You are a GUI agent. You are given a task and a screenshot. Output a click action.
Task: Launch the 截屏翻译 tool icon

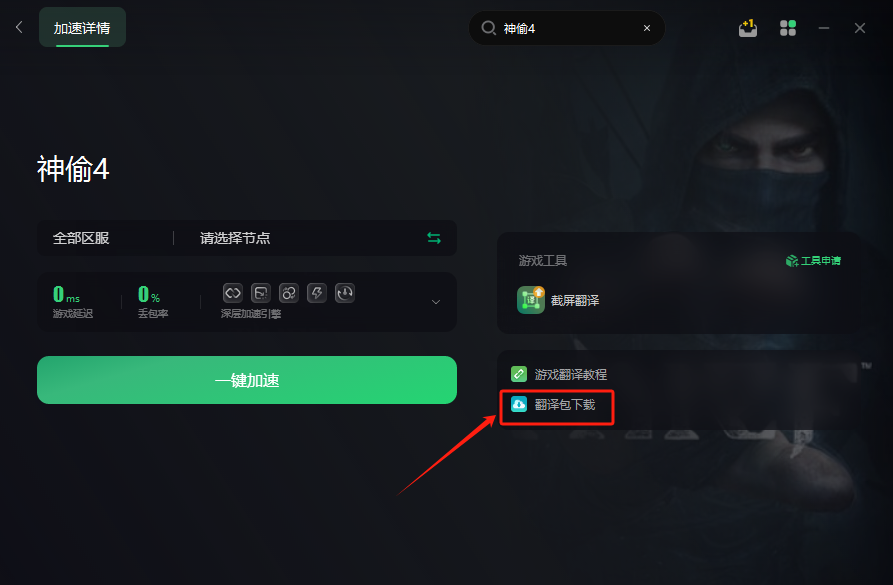click(530, 300)
